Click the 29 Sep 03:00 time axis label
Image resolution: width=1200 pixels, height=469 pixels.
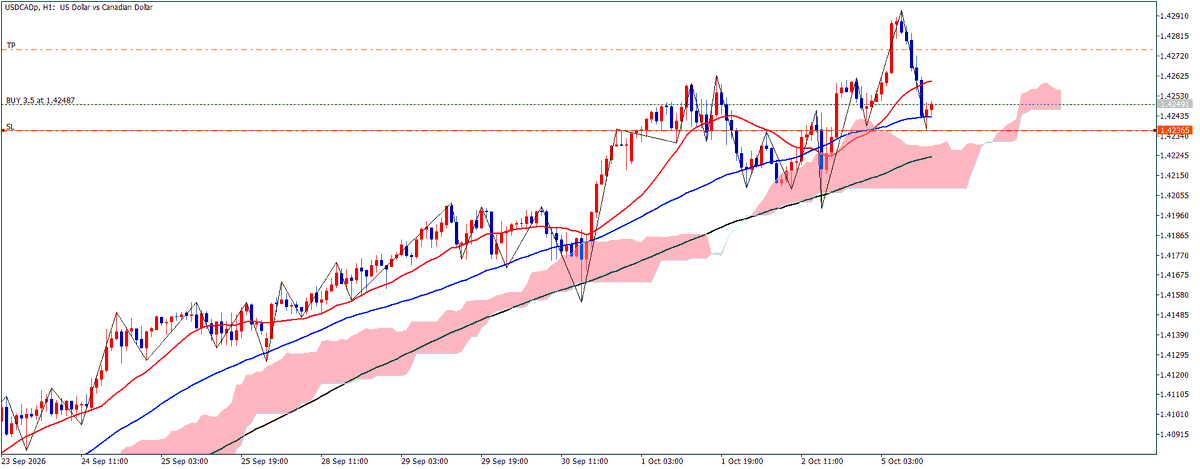click(425, 462)
